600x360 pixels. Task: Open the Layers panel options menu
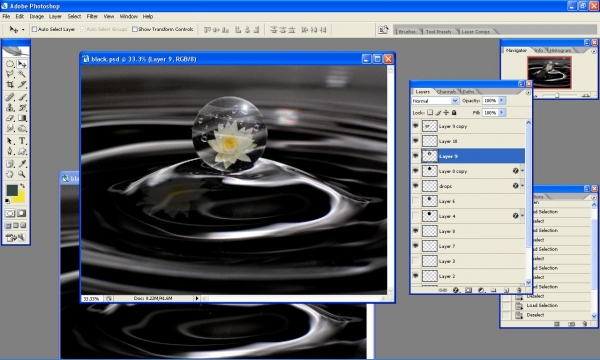click(x=528, y=92)
